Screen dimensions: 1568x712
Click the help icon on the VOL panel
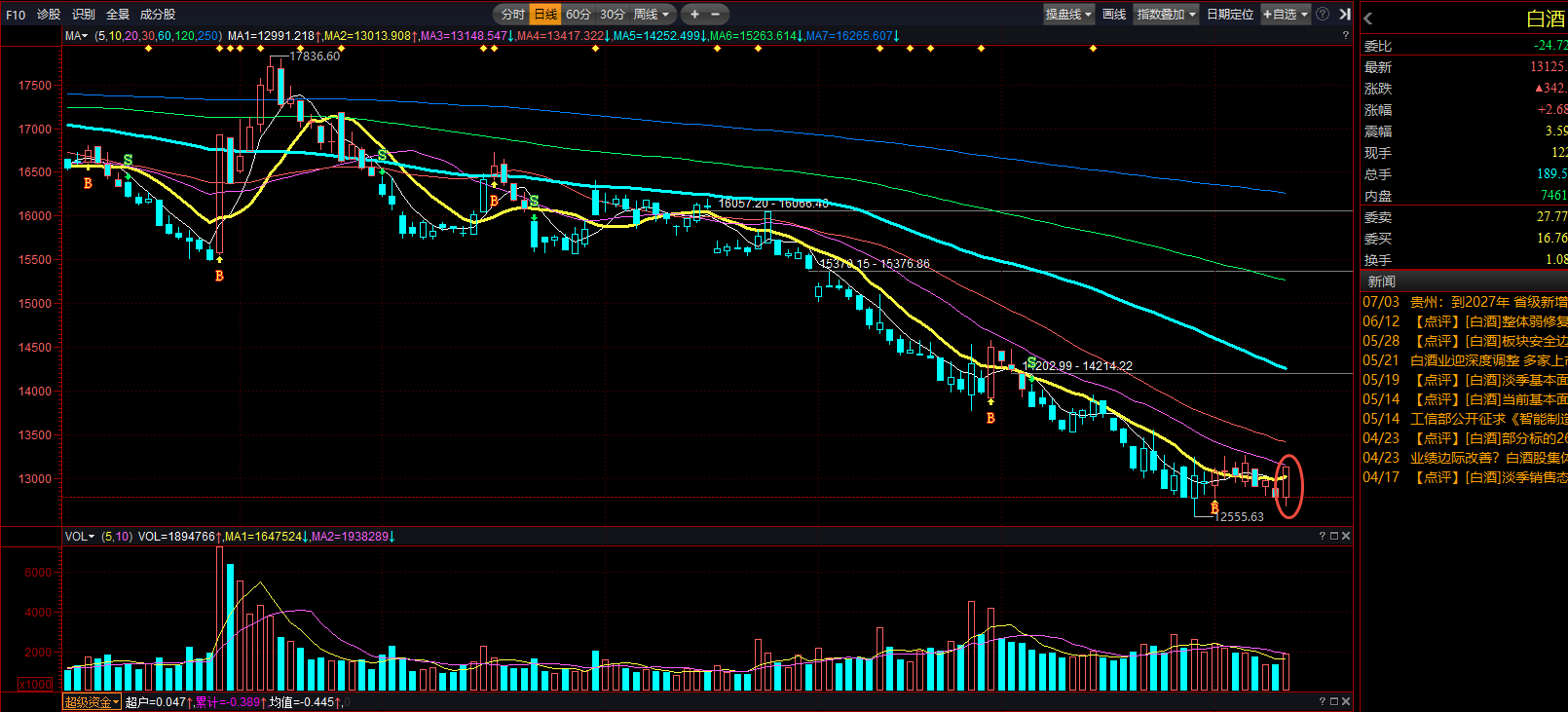(x=1323, y=536)
